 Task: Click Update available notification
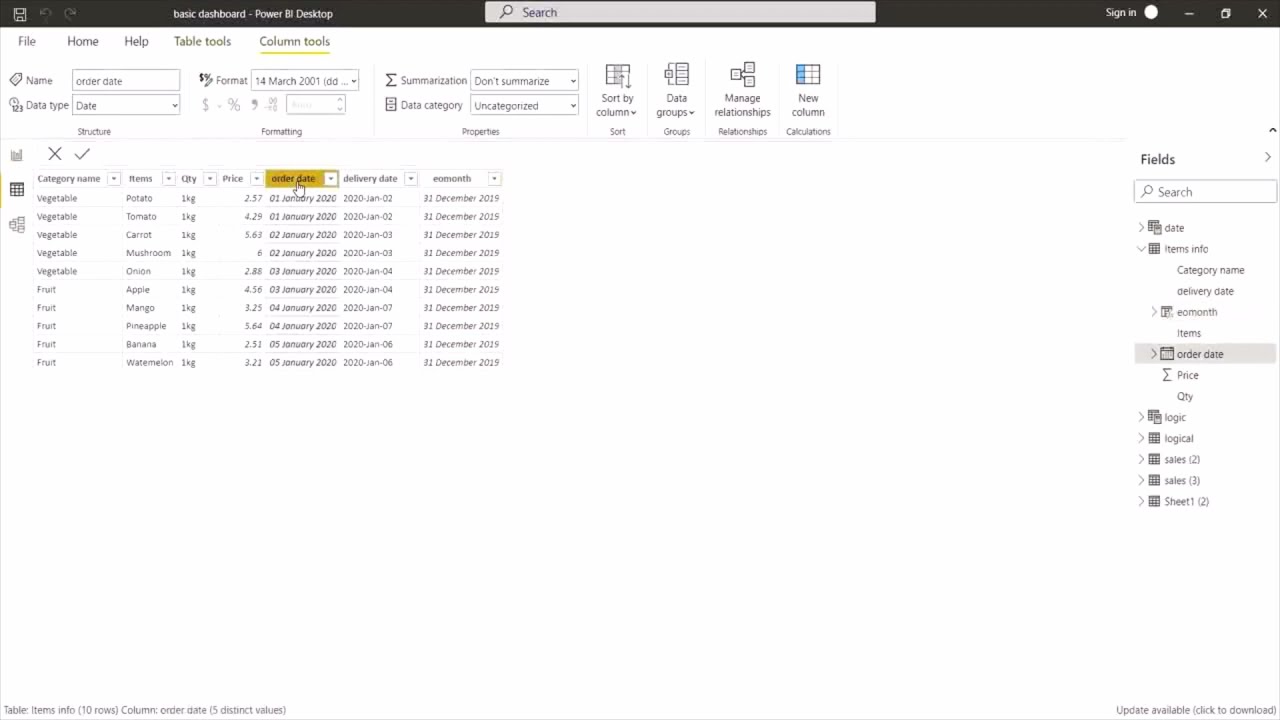tap(1196, 710)
